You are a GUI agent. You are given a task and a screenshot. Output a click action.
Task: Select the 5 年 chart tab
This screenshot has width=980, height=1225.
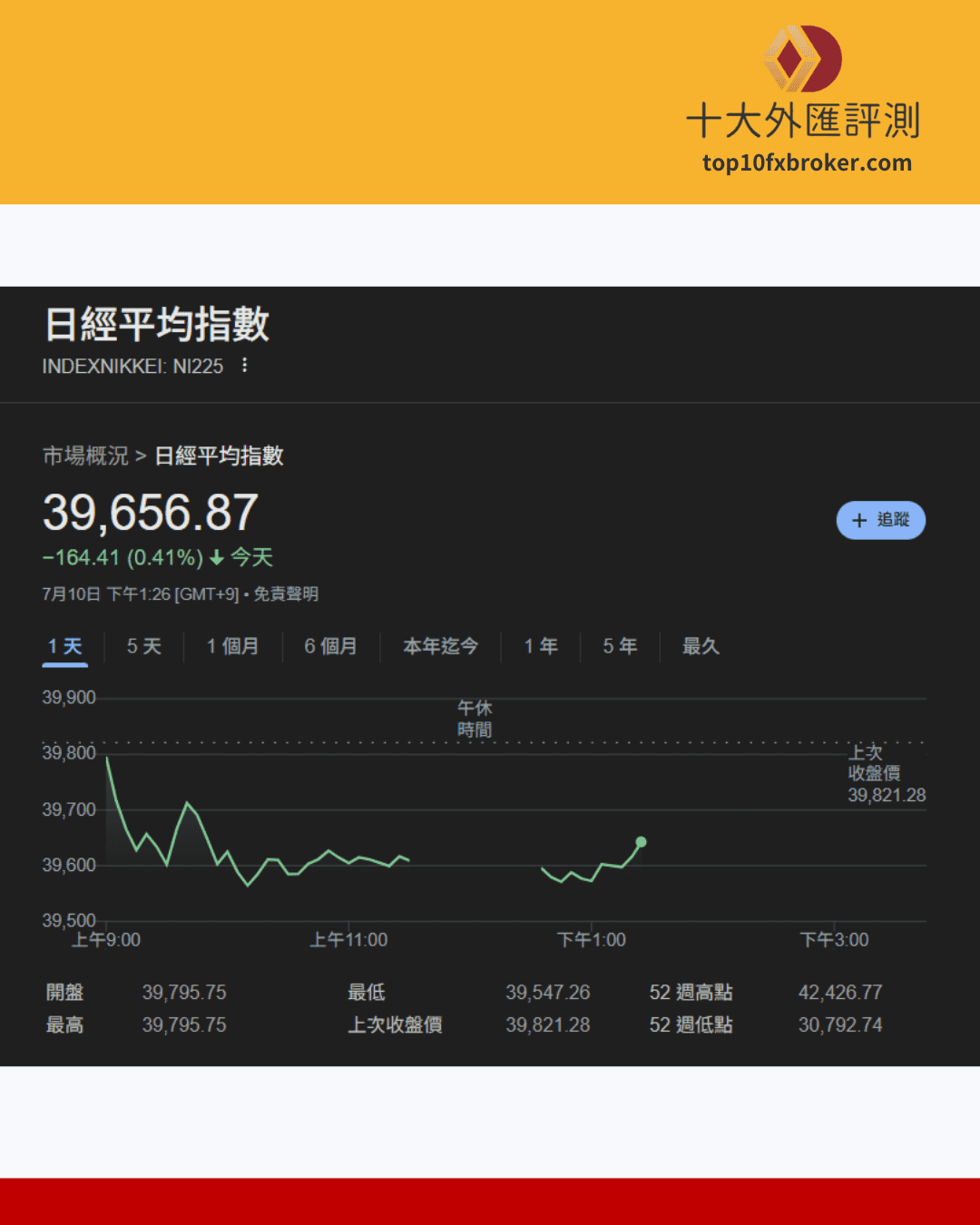pyautogui.click(x=620, y=646)
